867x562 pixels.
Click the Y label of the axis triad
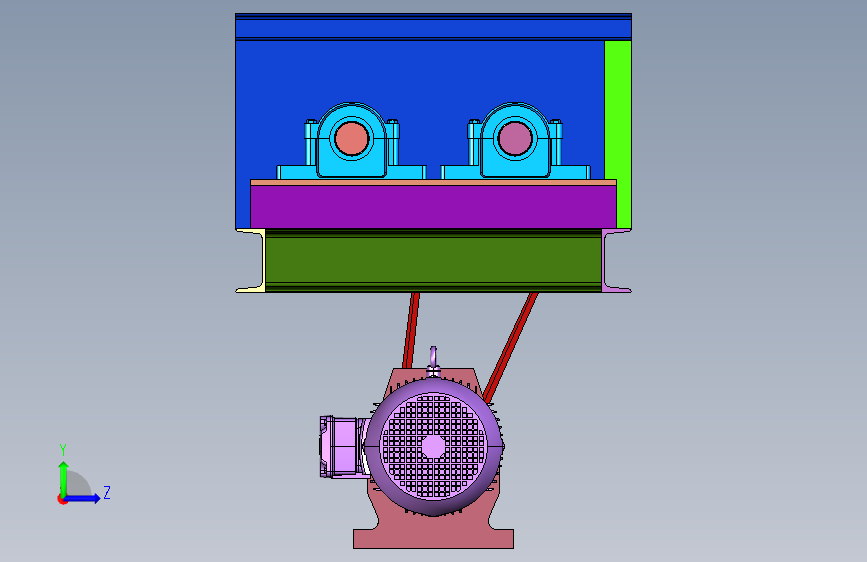(x=63, y=450)
